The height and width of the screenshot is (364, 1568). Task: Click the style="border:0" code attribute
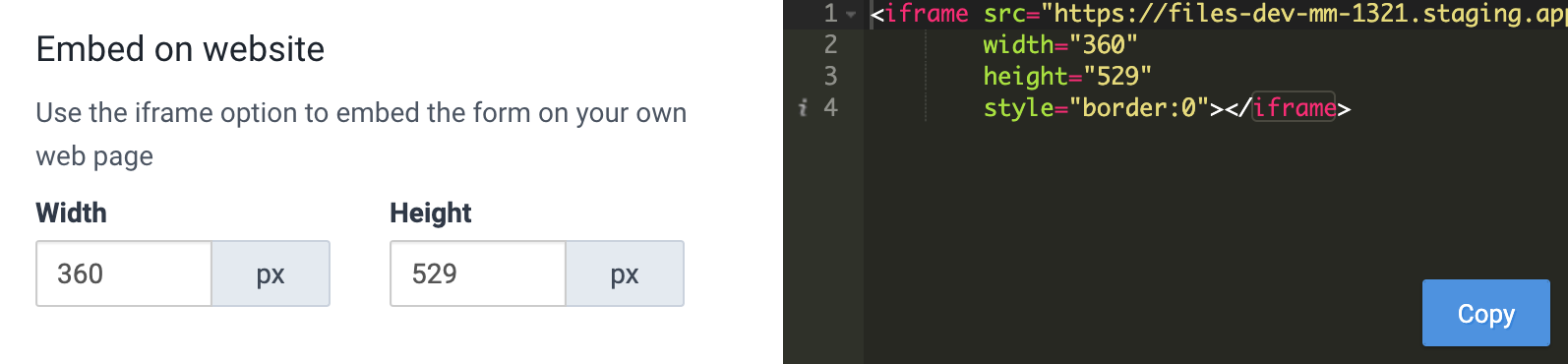(x=1096, y=107)
